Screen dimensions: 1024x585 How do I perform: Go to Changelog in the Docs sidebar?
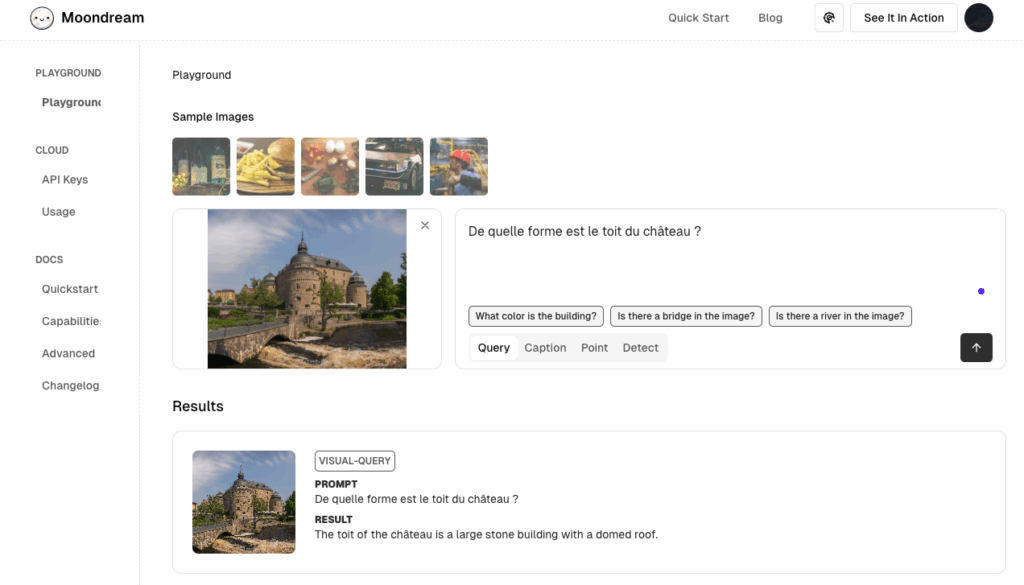pos(70,386)
